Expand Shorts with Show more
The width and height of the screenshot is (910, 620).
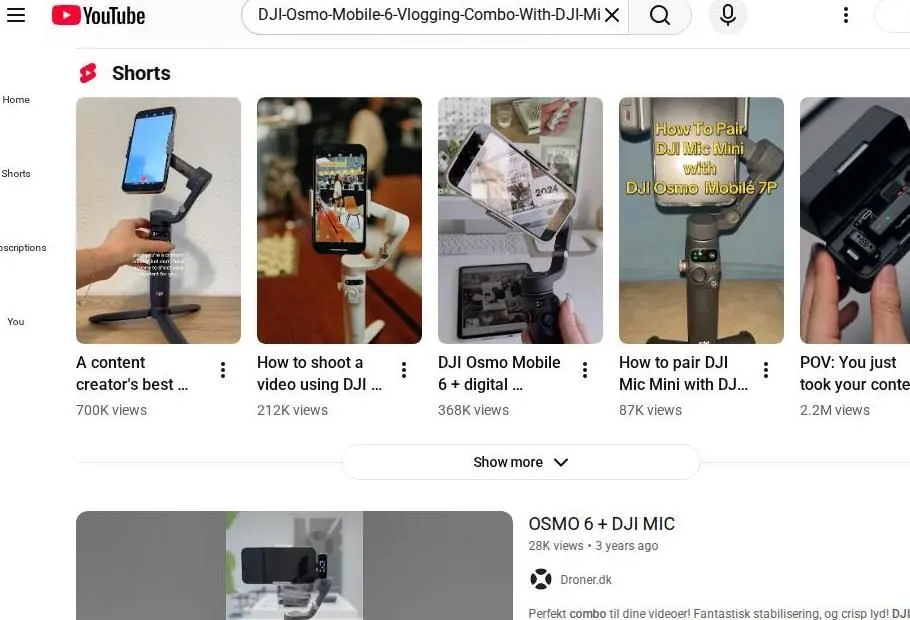click(x=521, y=462)
